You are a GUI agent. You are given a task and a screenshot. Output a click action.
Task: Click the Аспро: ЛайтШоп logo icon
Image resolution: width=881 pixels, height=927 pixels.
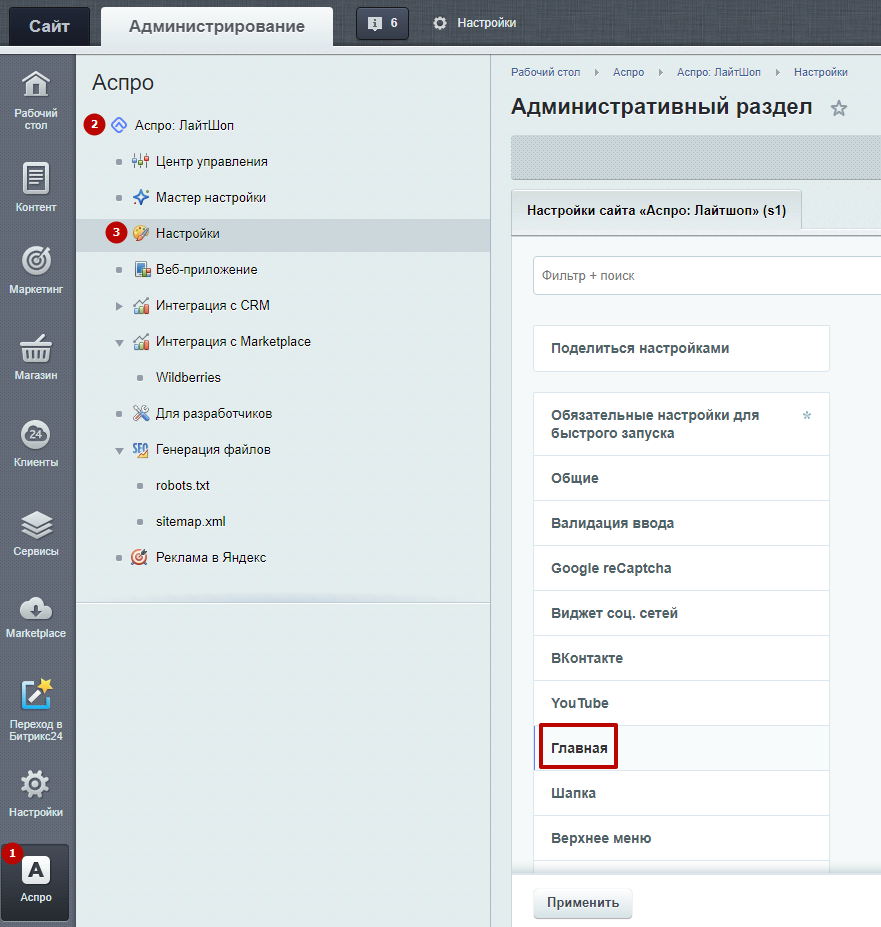coord(119,125)
